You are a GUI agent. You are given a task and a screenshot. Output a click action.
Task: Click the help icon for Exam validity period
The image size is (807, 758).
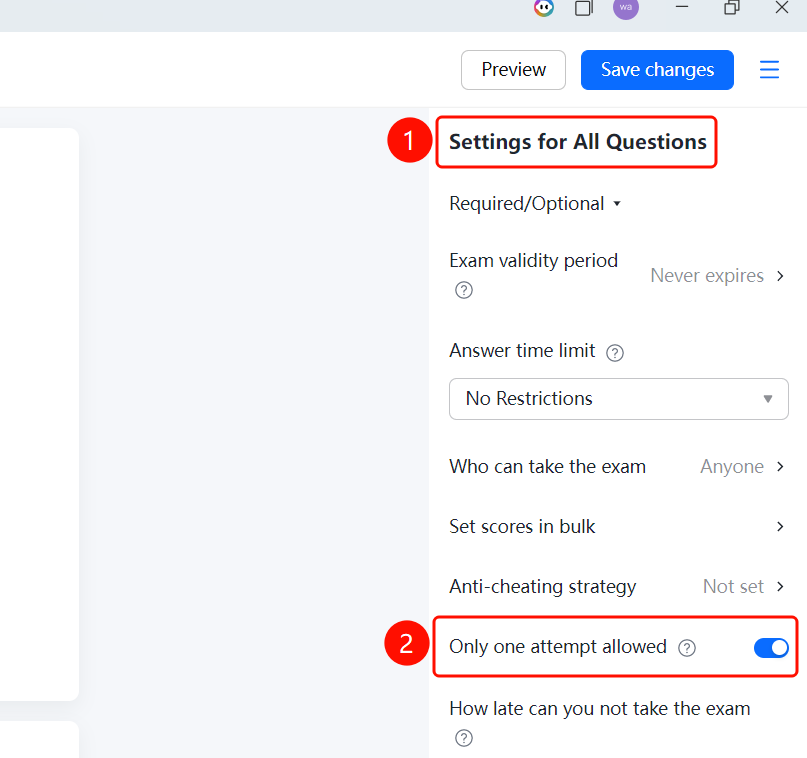tap(464, 290)
